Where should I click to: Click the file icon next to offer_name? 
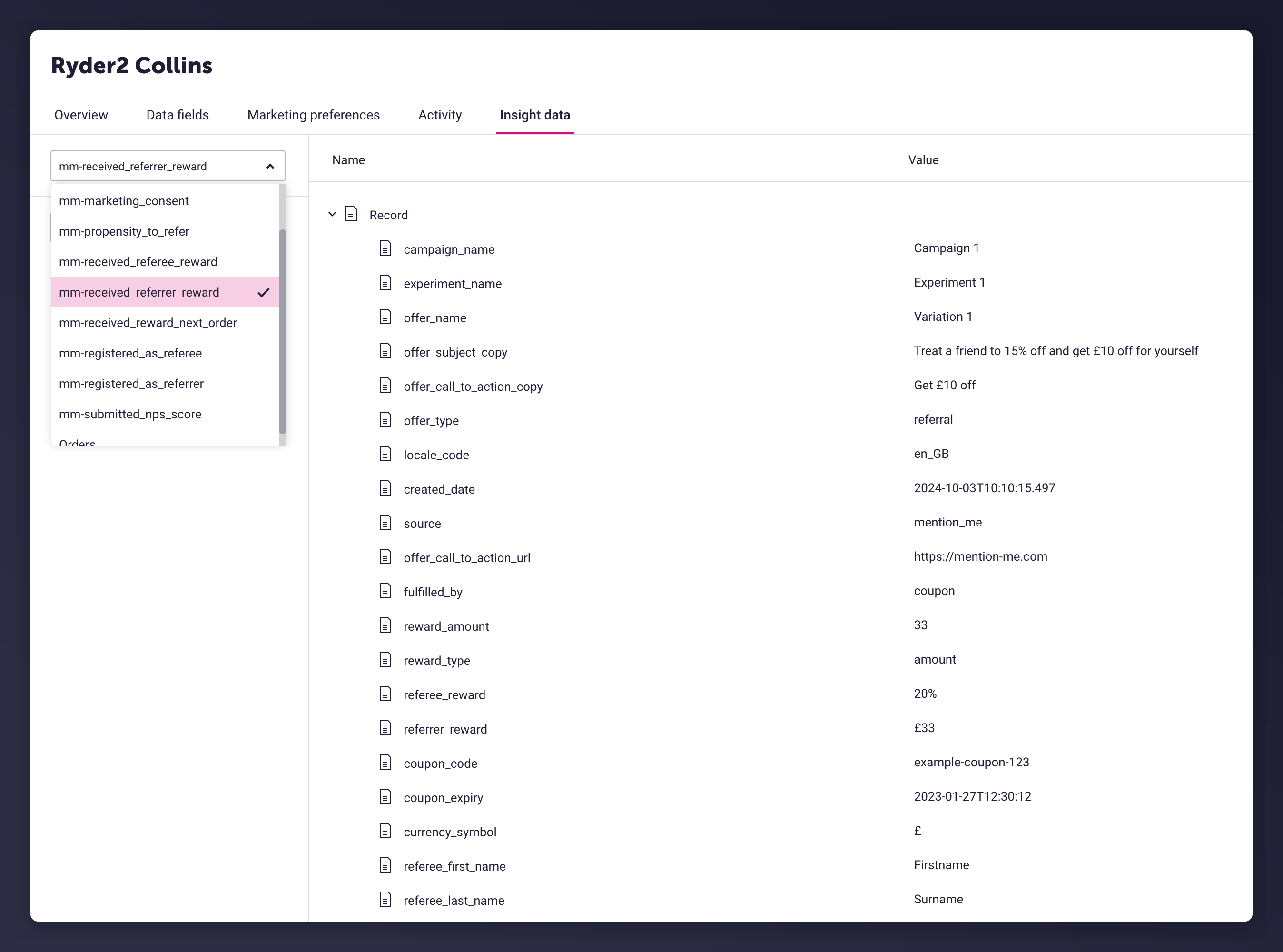click(x=385, y=317)
